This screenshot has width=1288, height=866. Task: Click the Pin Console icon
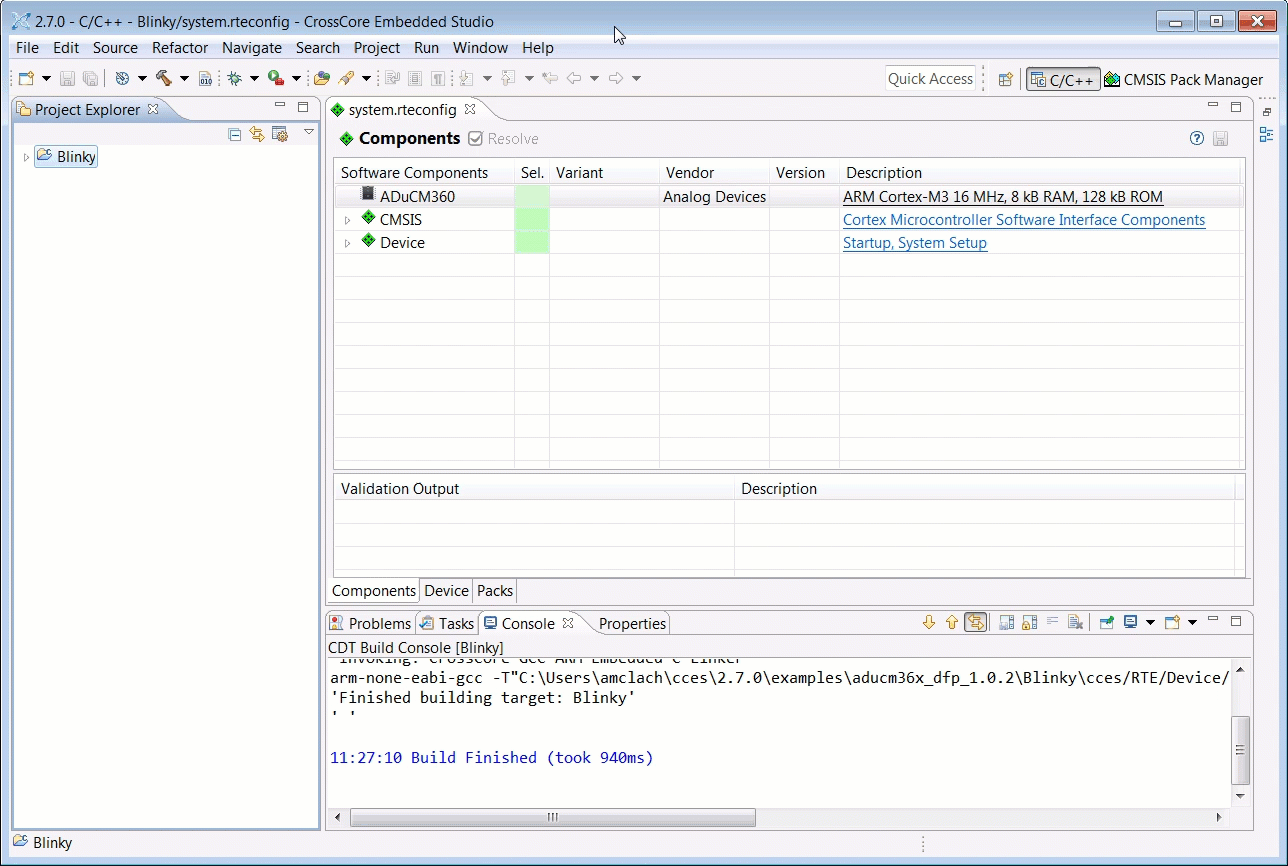(x=1107, y=622)
